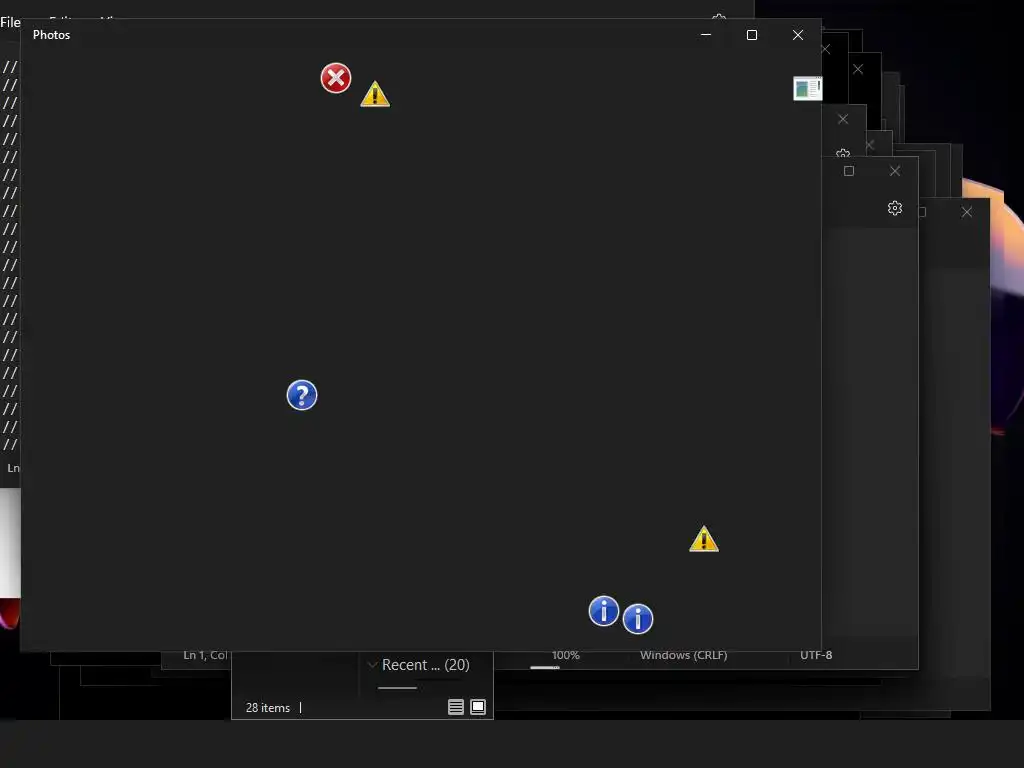1024x768 pixels.
Task: Close the Photos window
Action: pyautogui.click(x=797, y=35)
